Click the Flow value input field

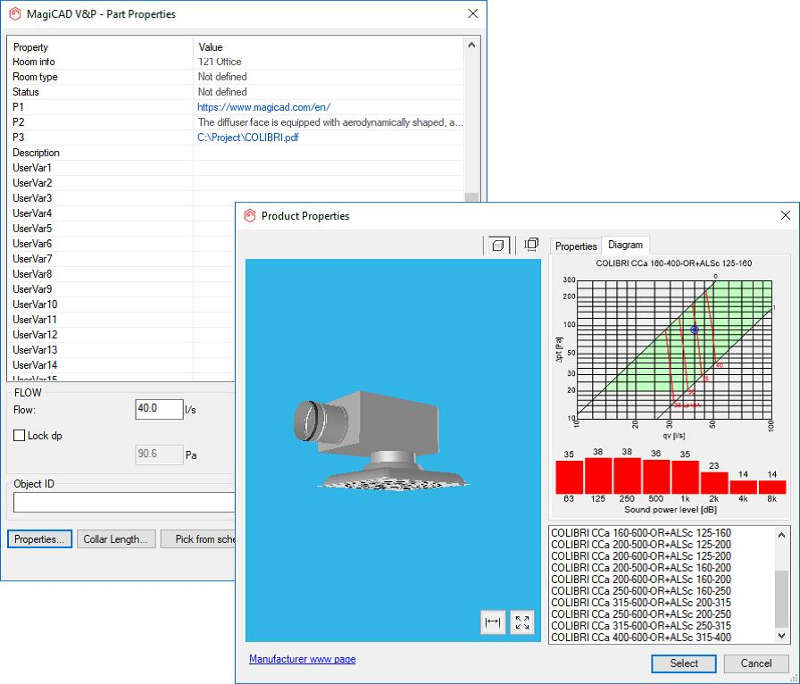(x=159, y=409)
